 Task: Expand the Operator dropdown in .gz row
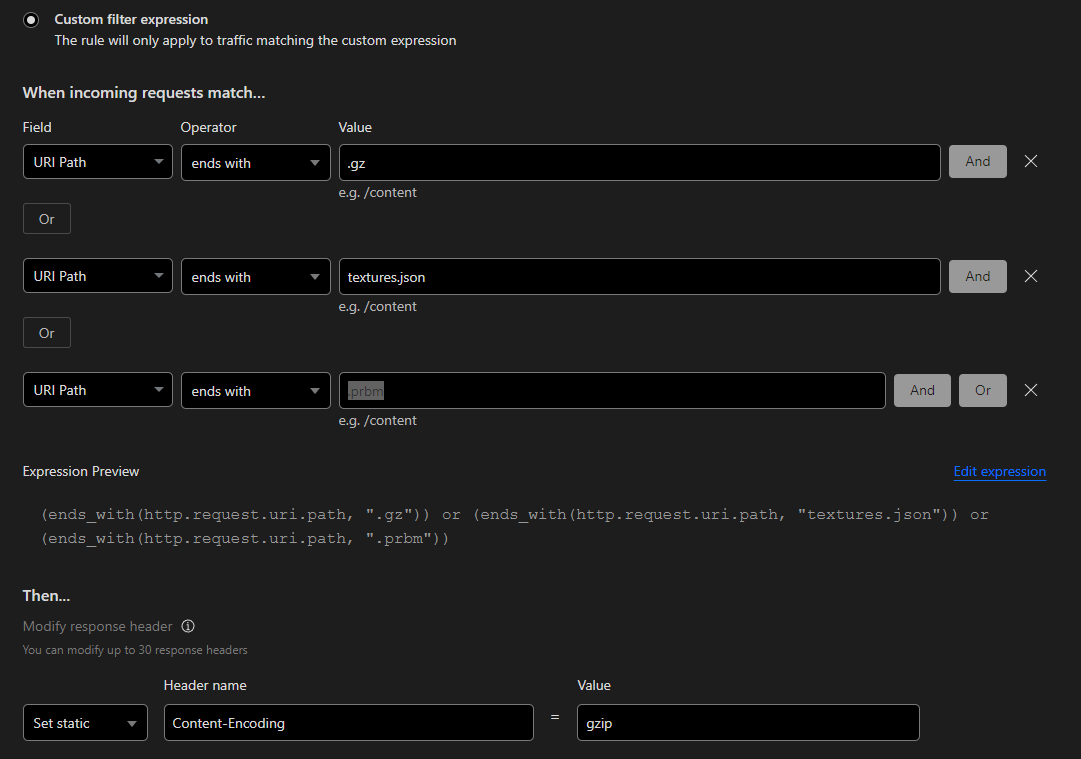tap(255, 163)
